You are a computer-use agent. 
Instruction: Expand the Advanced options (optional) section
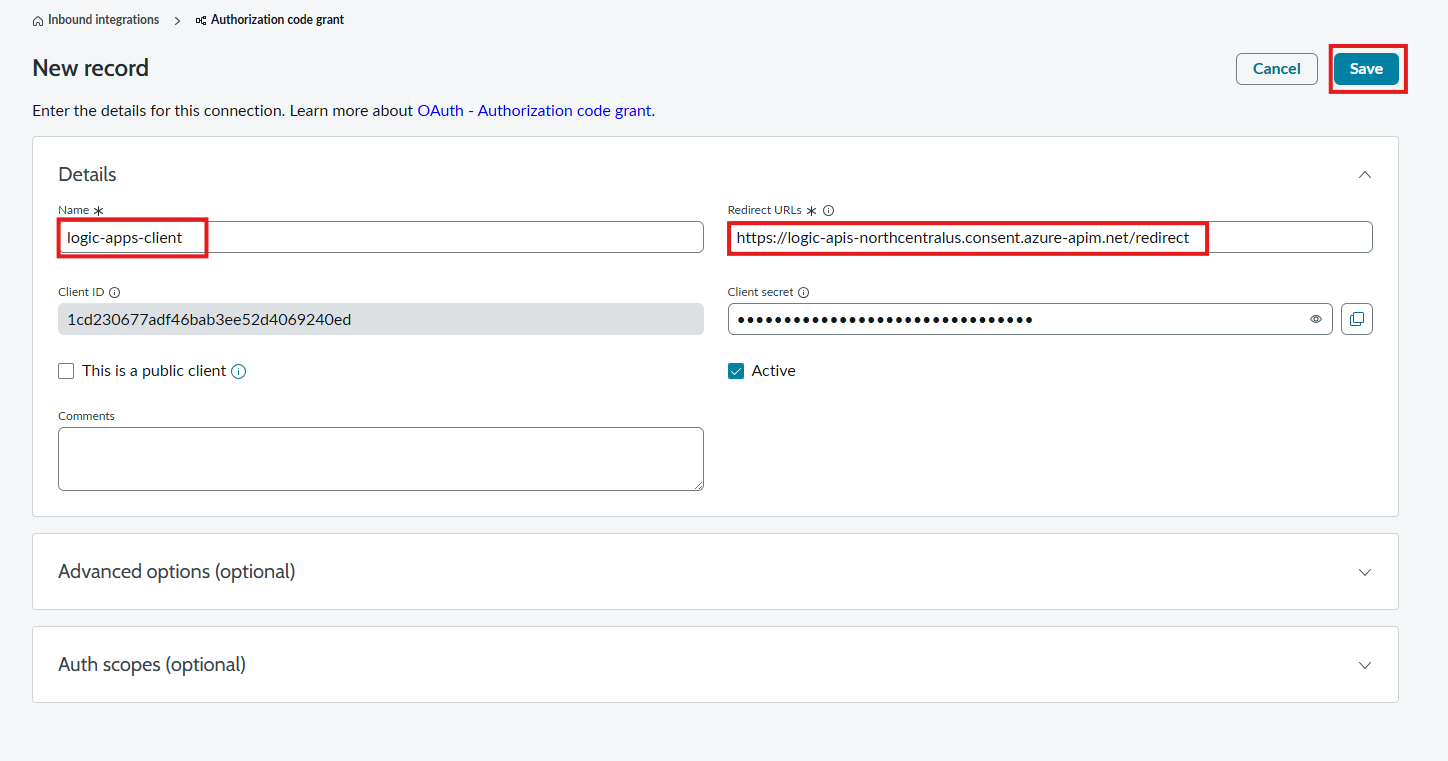pyautogui.click(x=1365, y=571)
